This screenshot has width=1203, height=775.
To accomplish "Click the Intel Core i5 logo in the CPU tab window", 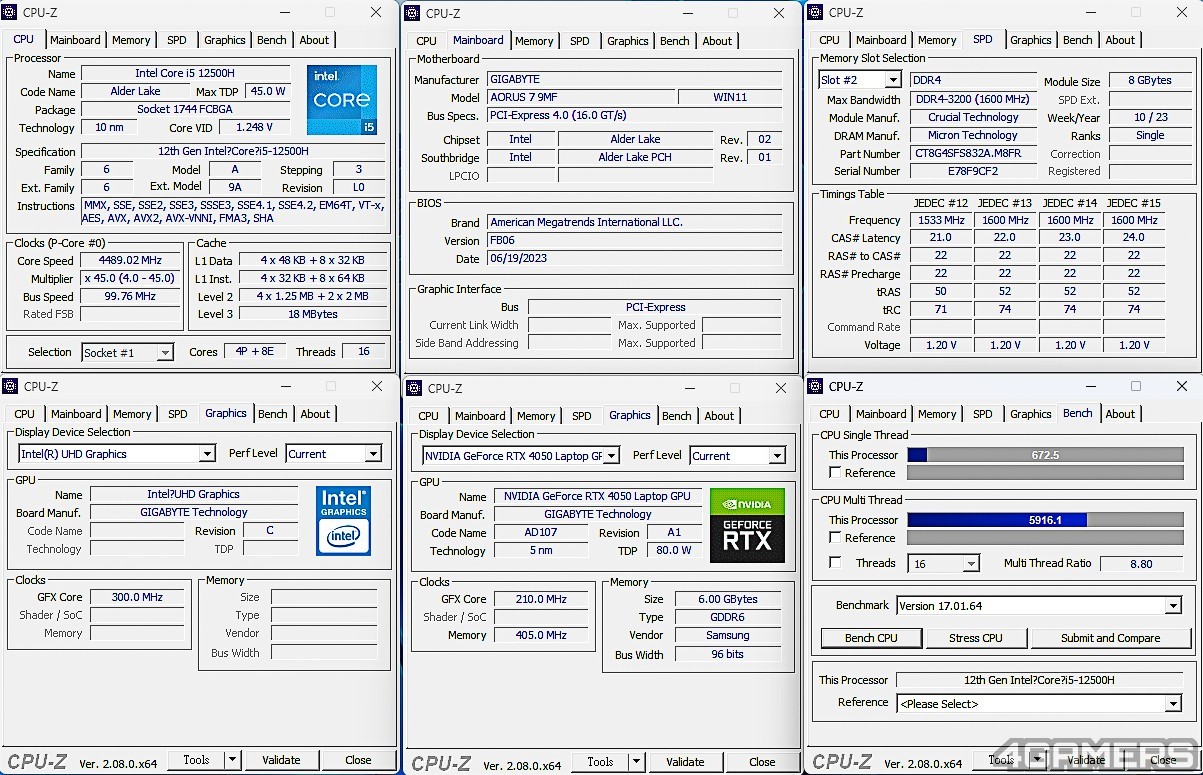I will (342, 100).
